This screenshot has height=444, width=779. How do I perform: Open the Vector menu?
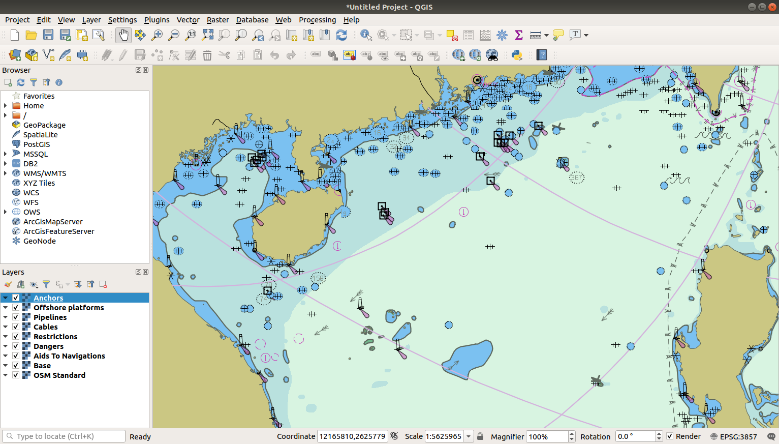(x=187, y=19)
